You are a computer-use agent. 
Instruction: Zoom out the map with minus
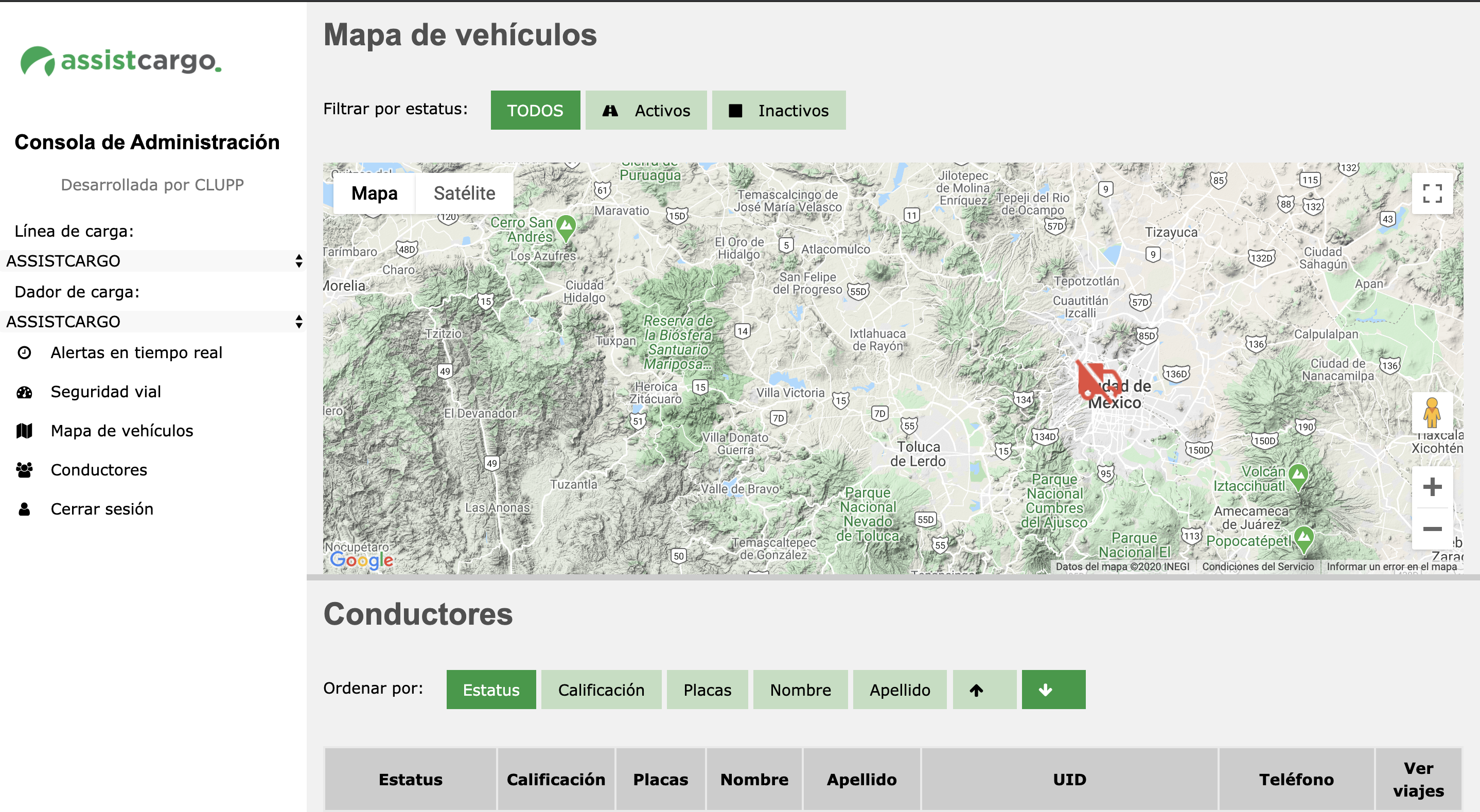click(x=1432, y=528)
